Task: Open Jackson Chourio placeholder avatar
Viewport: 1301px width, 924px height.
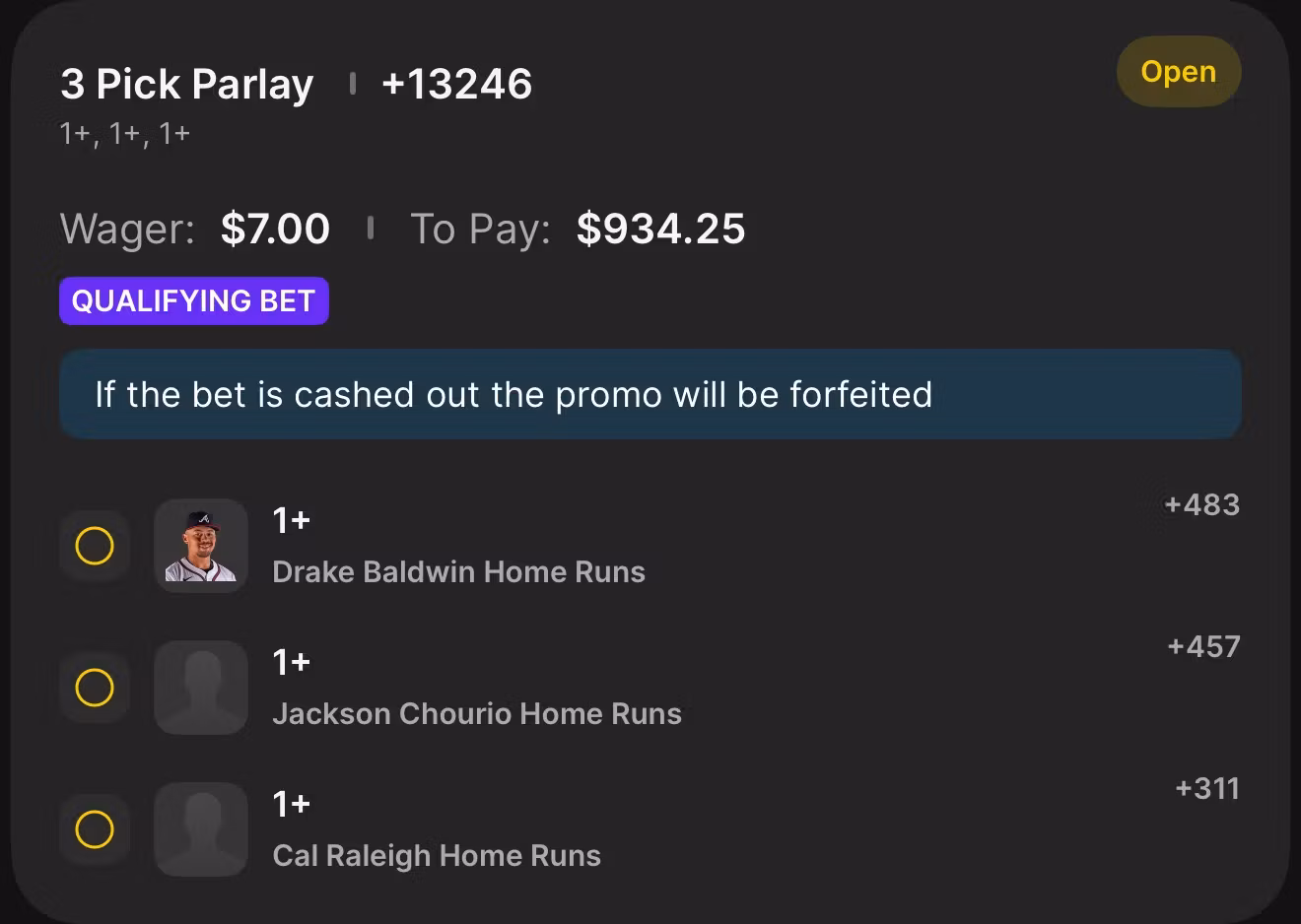Action: (201, 688)
